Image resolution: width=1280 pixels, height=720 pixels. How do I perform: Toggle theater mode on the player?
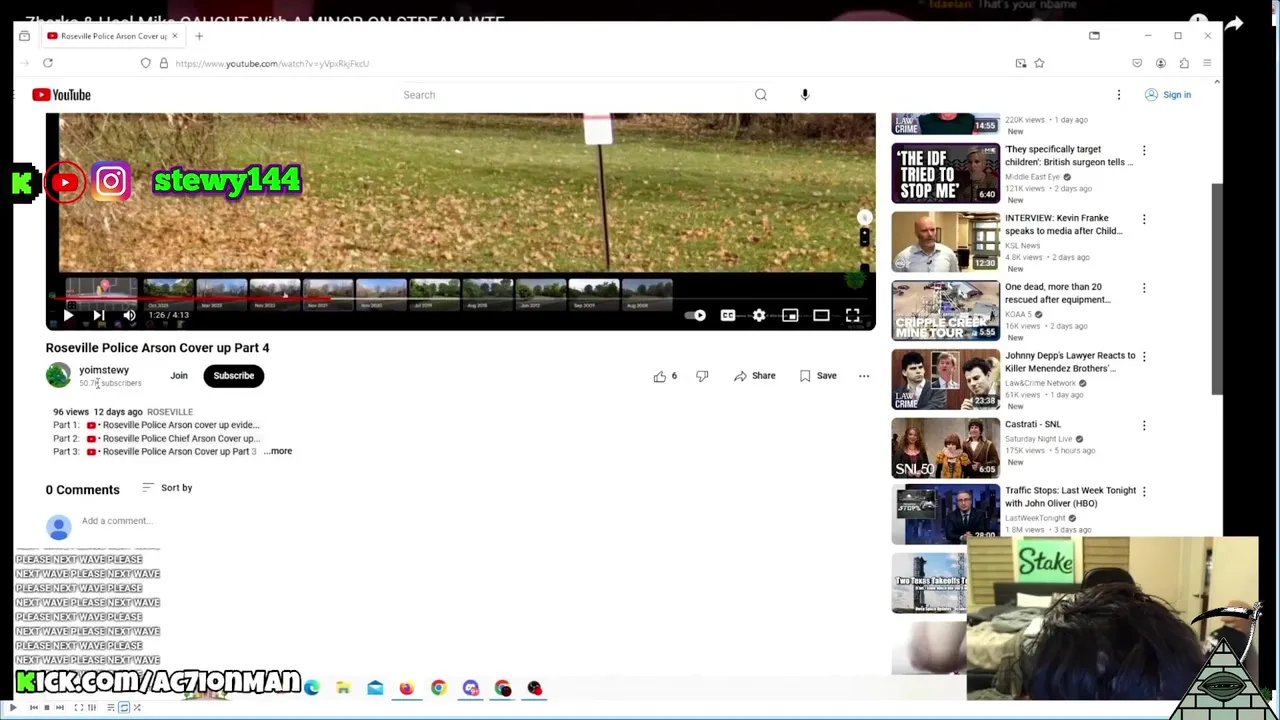[821, 316]
